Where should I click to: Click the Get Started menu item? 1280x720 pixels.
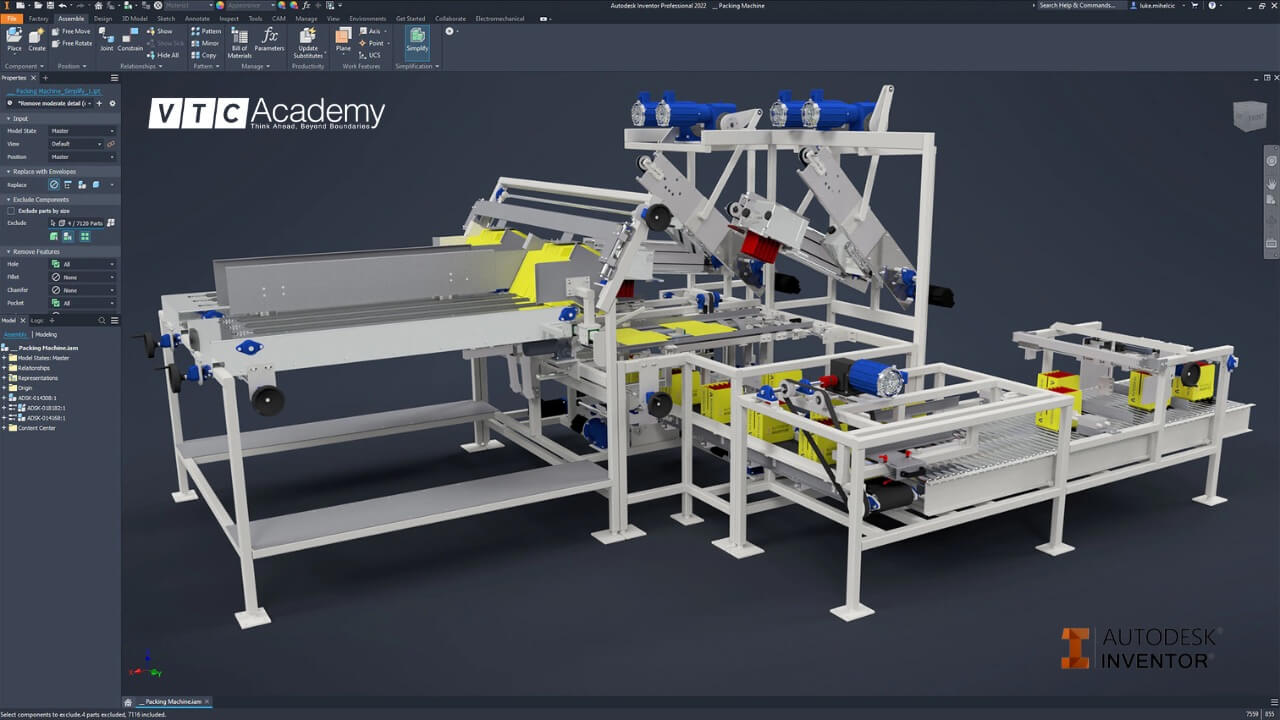pyautogui.click(x=410, y=17)
